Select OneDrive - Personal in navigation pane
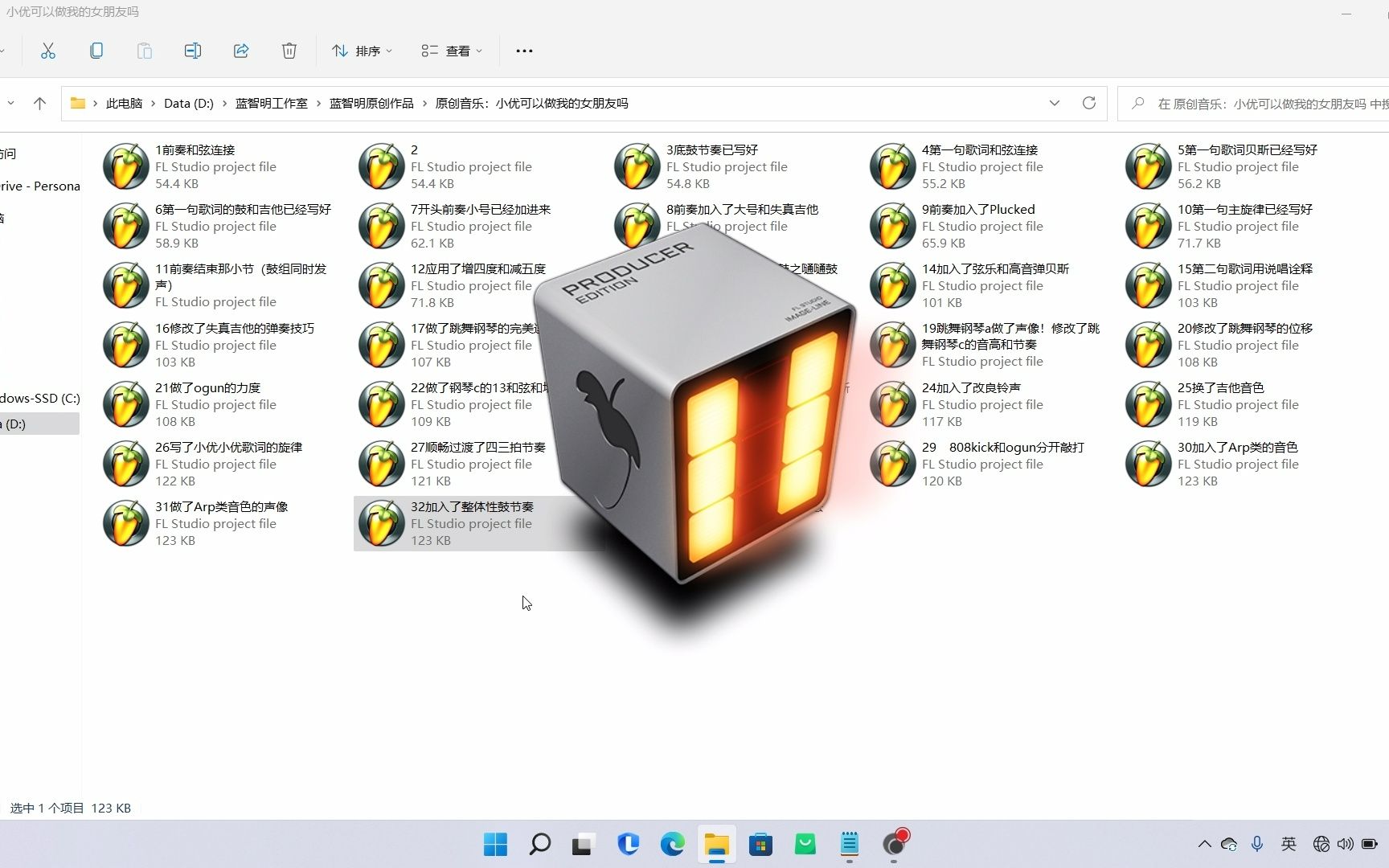The image size is (1389, 868). [39, 186]
